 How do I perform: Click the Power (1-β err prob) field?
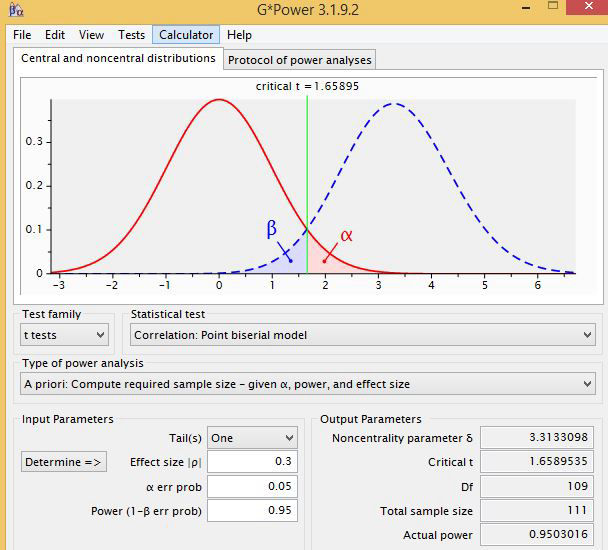pyautogui.click(x=252, y=511)
